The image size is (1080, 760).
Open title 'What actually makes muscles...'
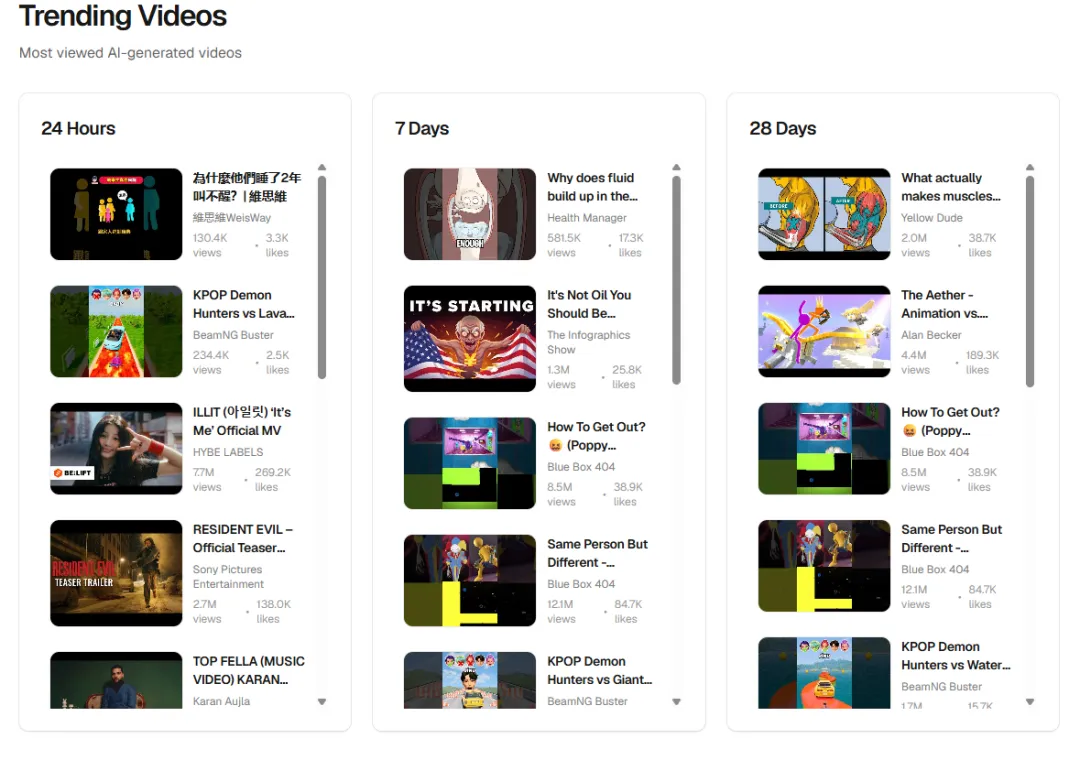(x=951, y=187)
